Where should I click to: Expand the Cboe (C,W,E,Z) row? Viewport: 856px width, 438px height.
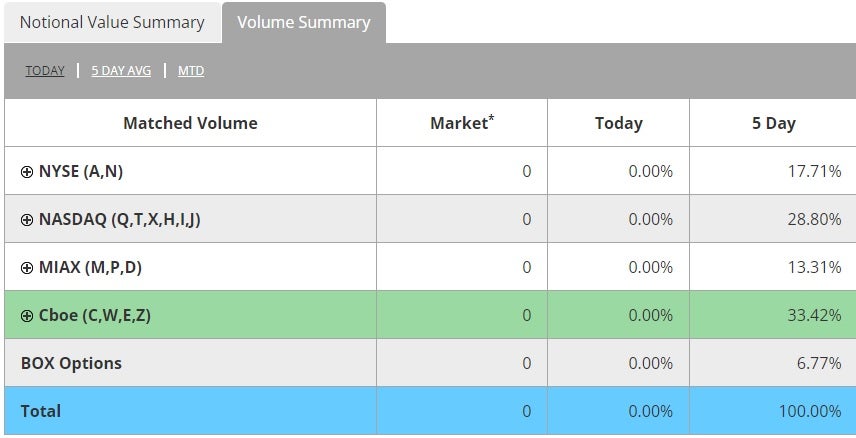click(27, 316)
